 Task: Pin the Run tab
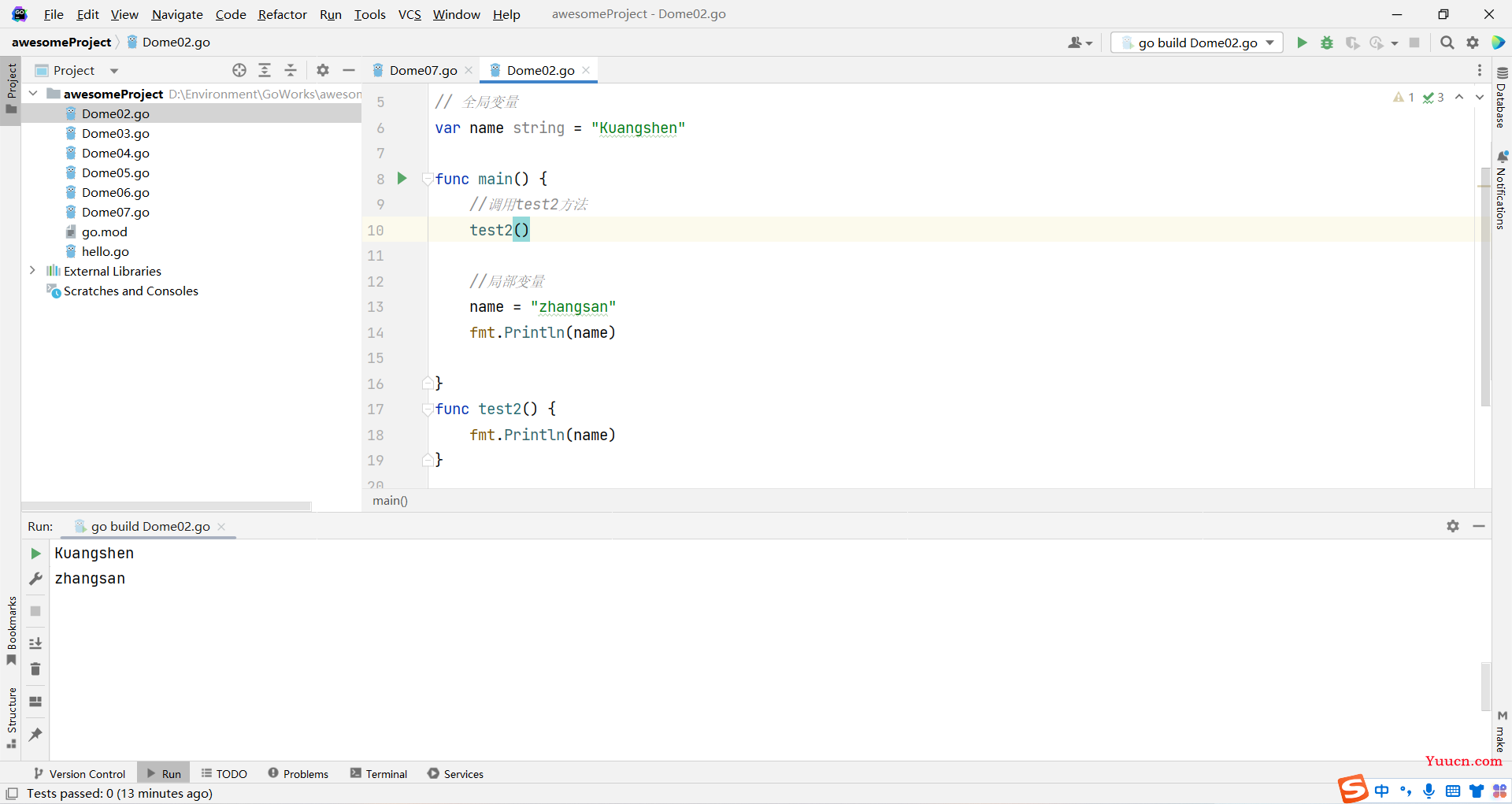click(x=35, y=734)
